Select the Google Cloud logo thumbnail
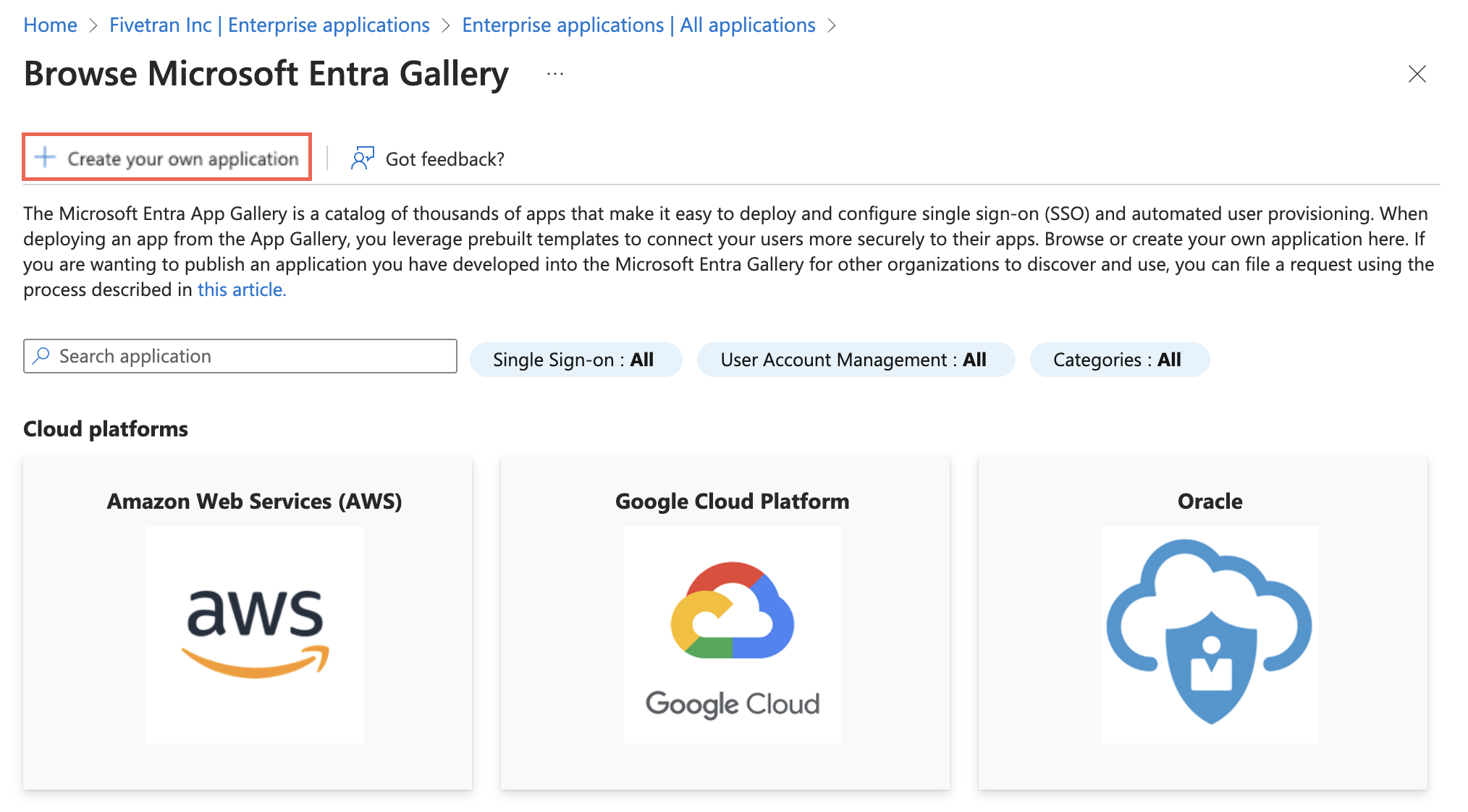This screenshot has height=812, width=1468. point(733,634)
